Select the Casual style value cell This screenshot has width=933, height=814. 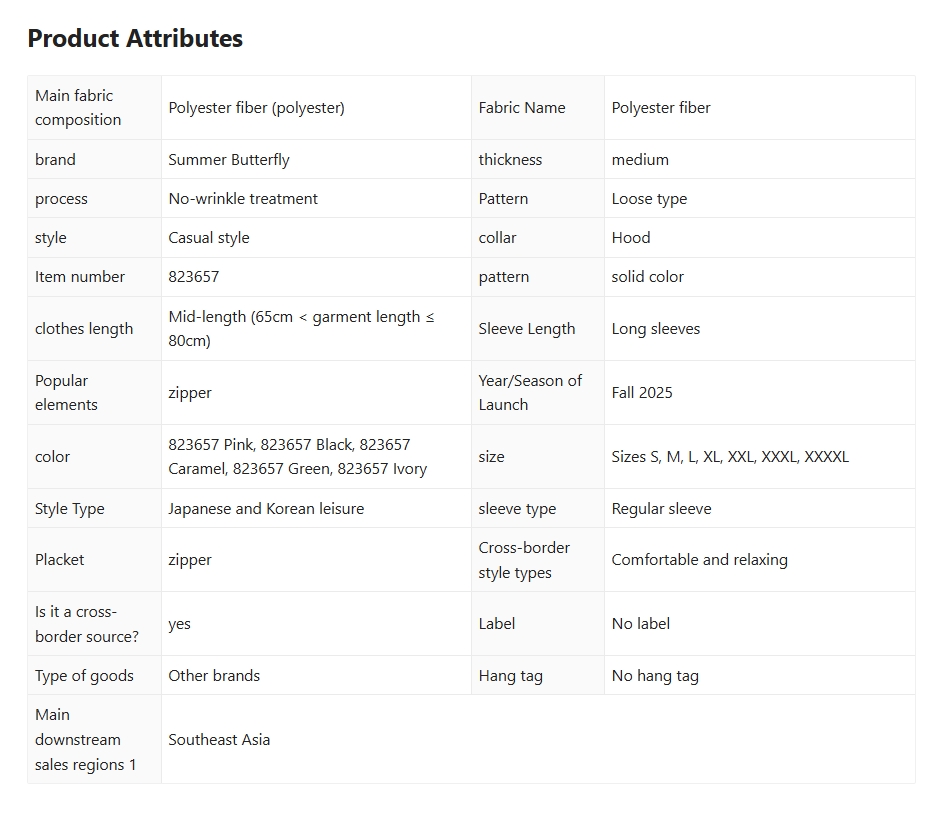point(209,238)
